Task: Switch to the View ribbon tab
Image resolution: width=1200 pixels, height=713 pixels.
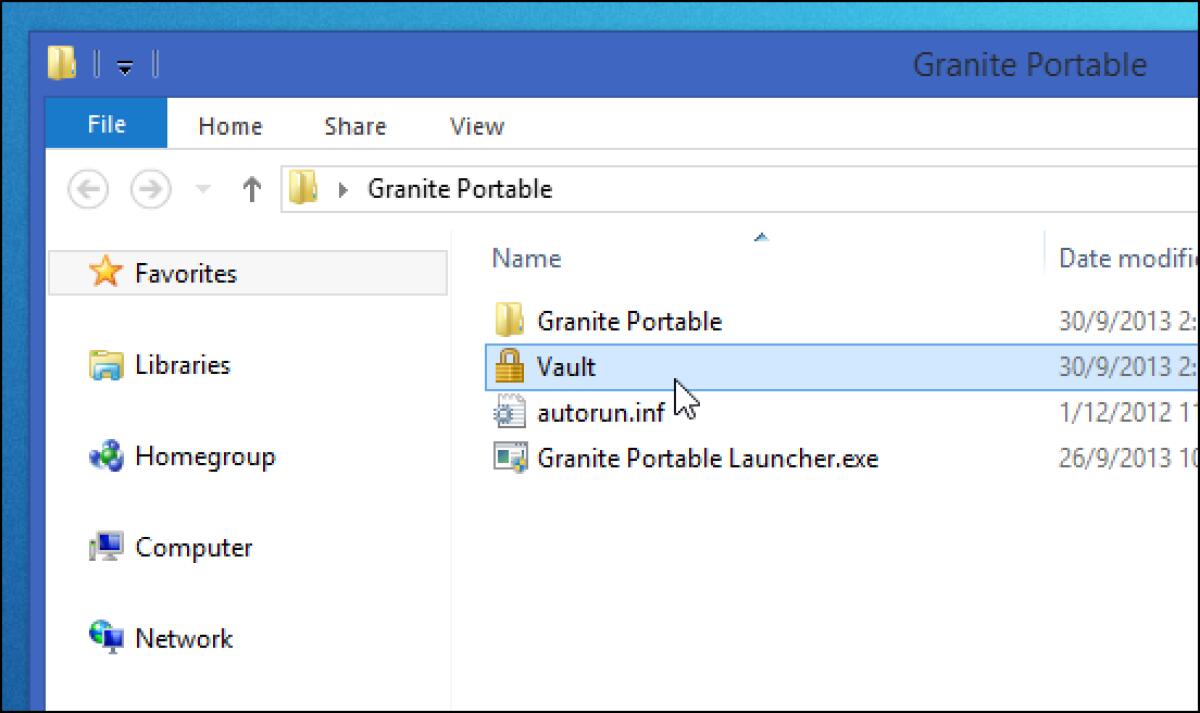Action: tap(475, 125)
